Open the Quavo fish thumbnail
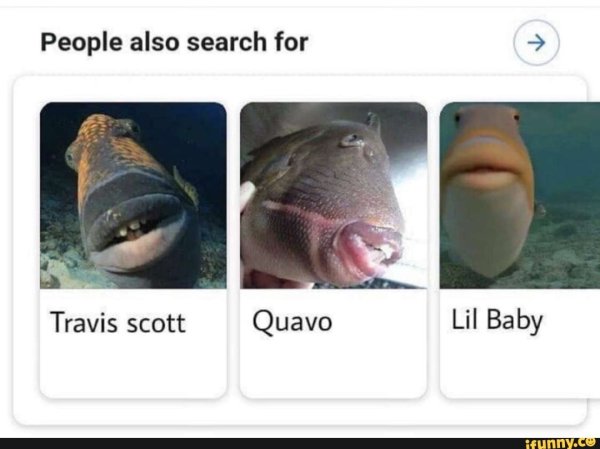The image size is (600, 449). pos(333,195)
